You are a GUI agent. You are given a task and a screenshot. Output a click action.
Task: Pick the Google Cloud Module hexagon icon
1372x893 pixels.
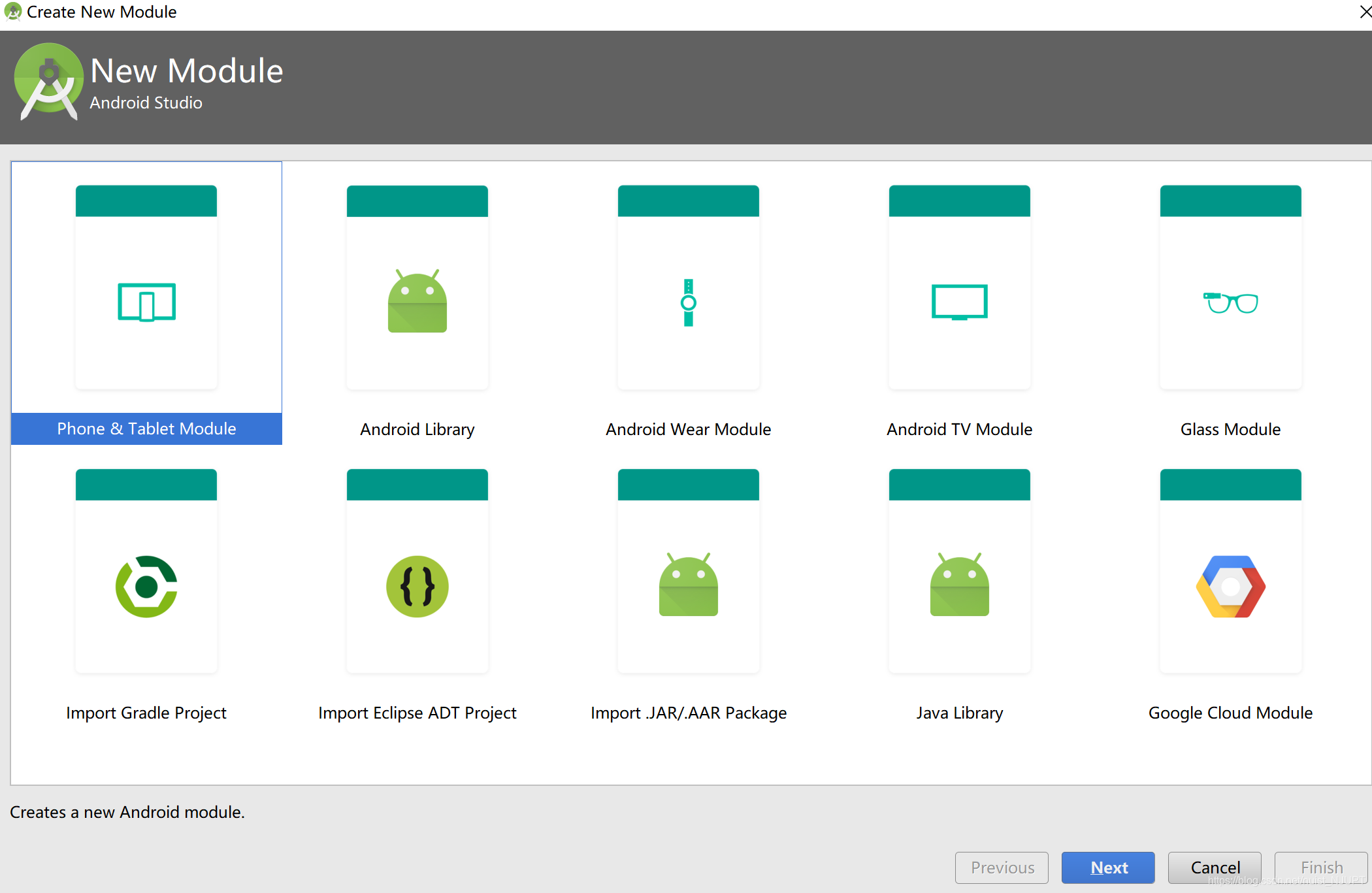(1230, 586)
